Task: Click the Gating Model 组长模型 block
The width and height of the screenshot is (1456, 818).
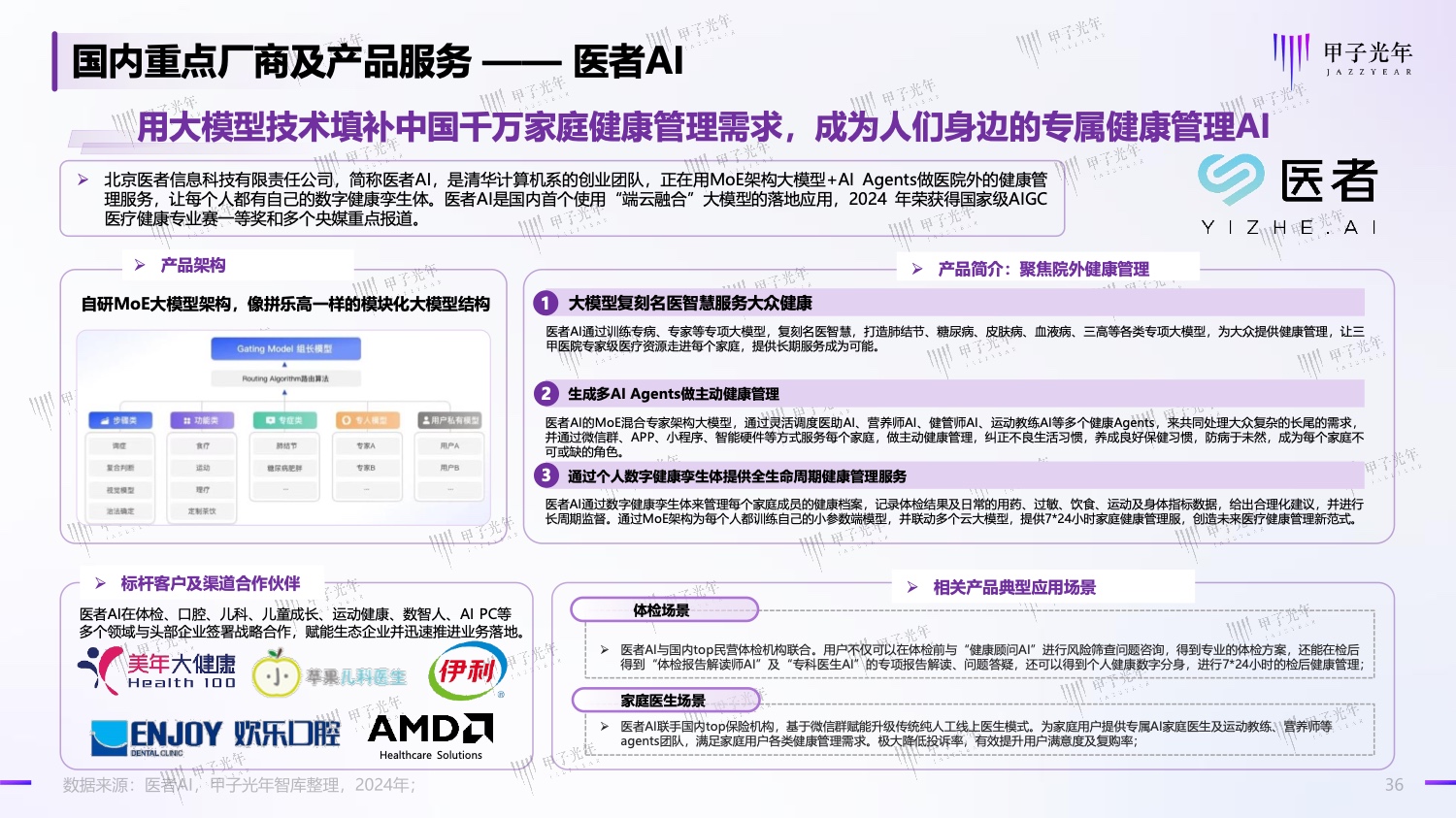Action: tap(284, 348)
